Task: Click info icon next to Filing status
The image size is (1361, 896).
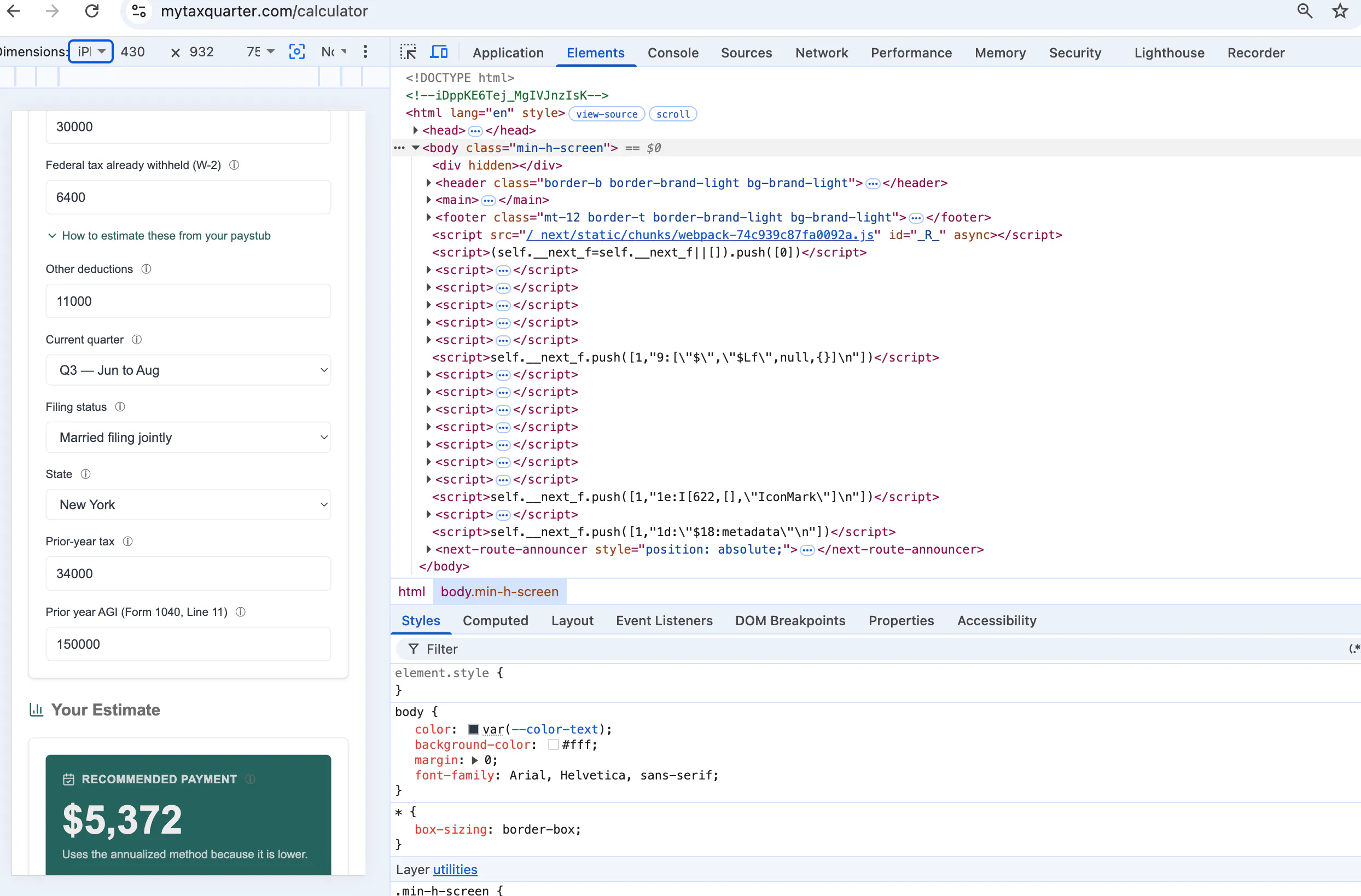Action: 120,406
